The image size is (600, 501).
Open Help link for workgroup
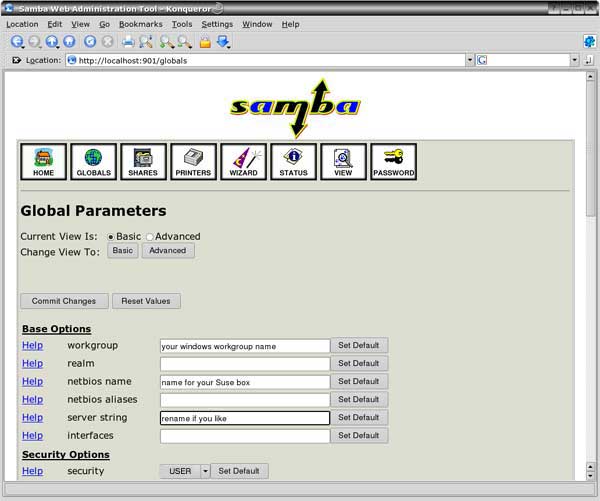pos(32,345)
